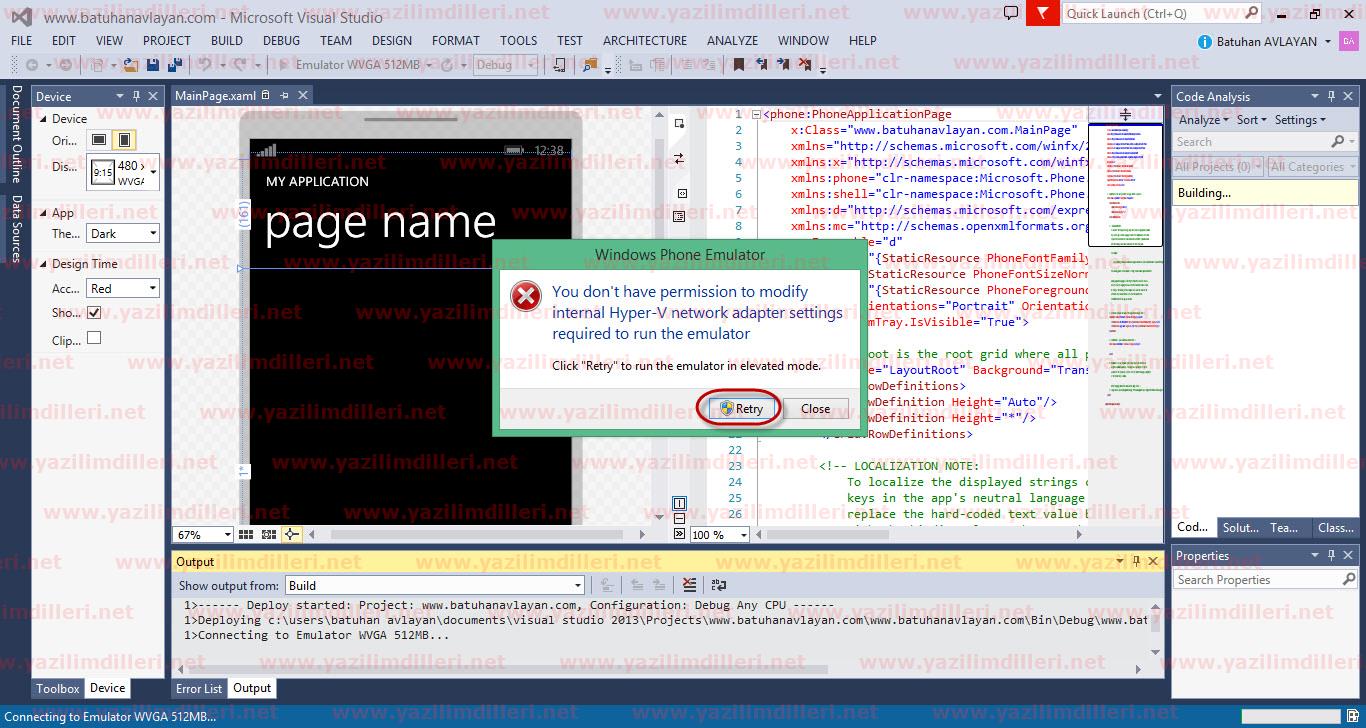The image size is (1366, 728).
Task: Click the horizontal split view icon
Action: click(x=680, y=519)
